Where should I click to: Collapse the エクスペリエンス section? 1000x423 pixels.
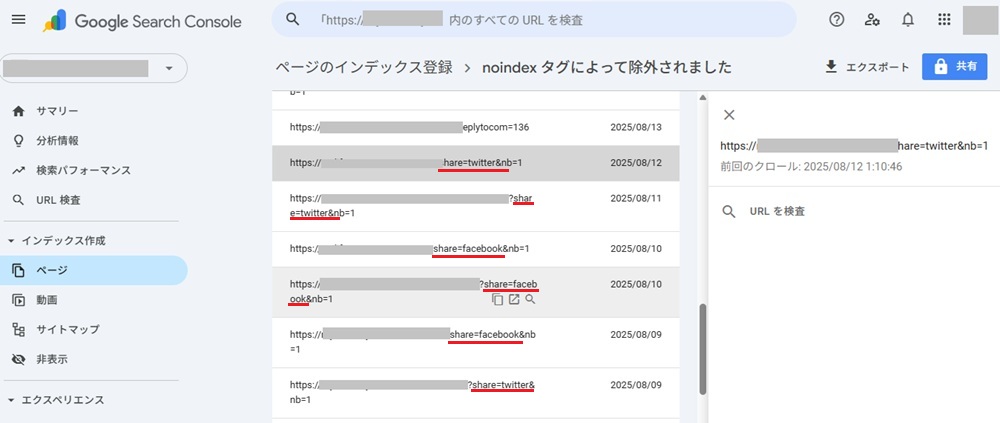(11, 400)
